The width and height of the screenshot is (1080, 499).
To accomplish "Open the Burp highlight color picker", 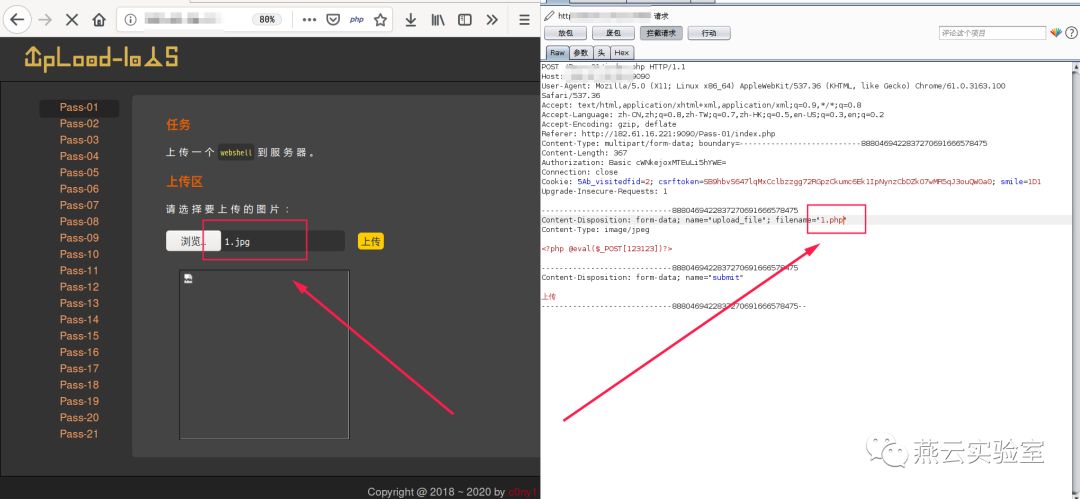I will [1056, 32].
